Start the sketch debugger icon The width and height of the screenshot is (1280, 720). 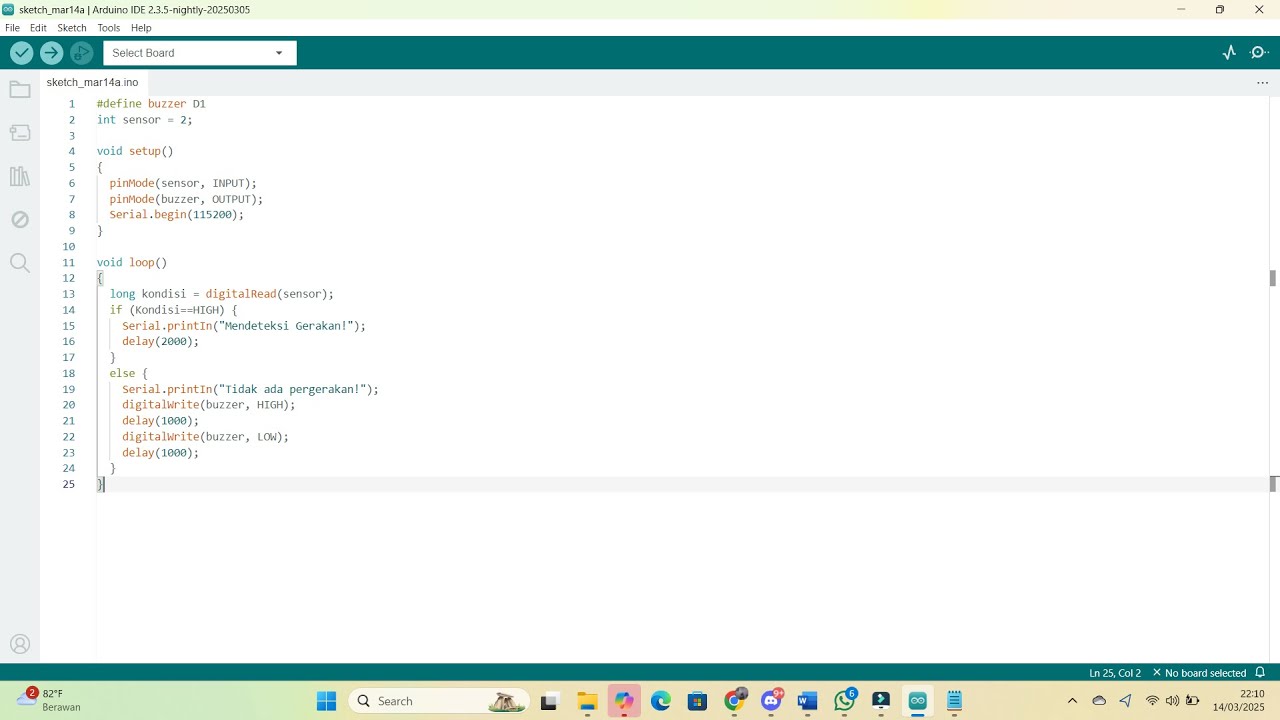click(x=82, y=53)
